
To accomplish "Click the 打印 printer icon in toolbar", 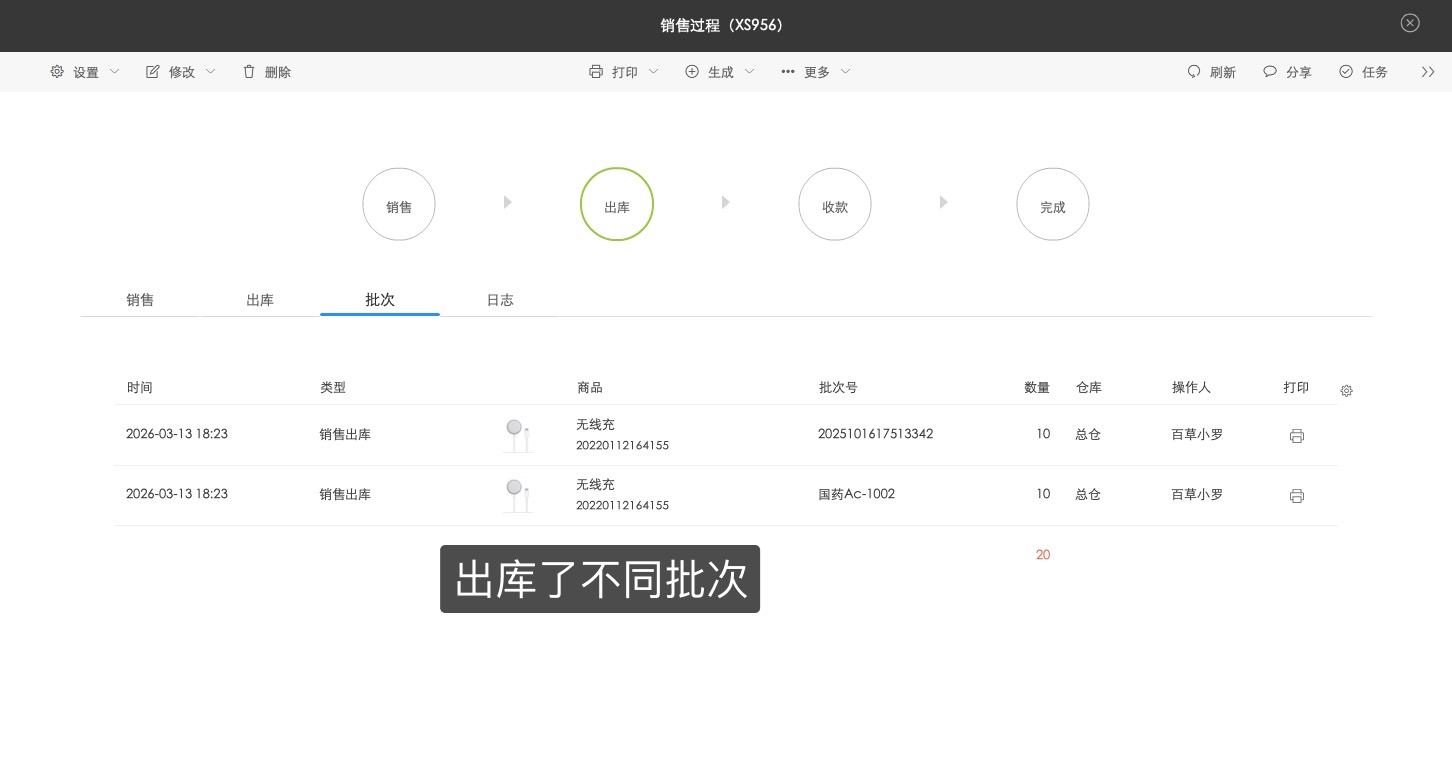I will (x=596, y=71).
